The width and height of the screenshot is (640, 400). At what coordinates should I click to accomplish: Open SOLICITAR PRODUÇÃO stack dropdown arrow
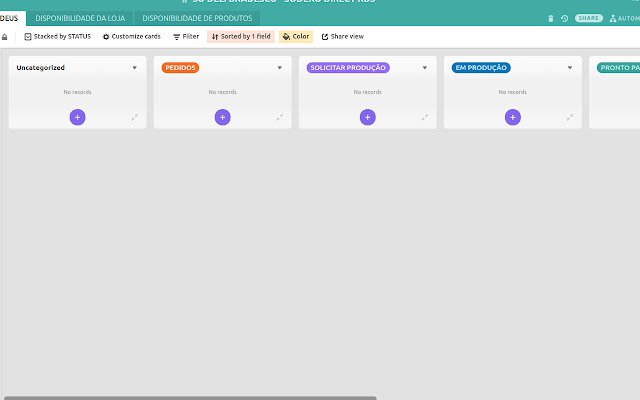(424, 68)
